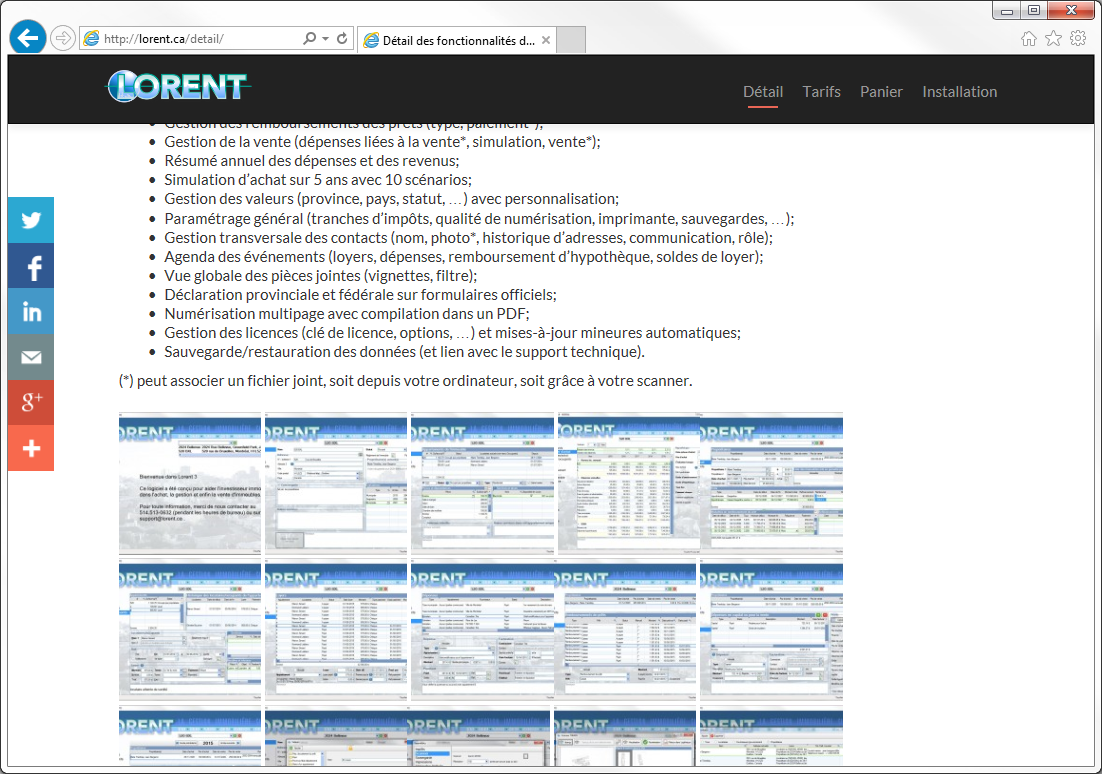Click the Lorent logo in header
1102x774 pixels.
coord(178,87)
